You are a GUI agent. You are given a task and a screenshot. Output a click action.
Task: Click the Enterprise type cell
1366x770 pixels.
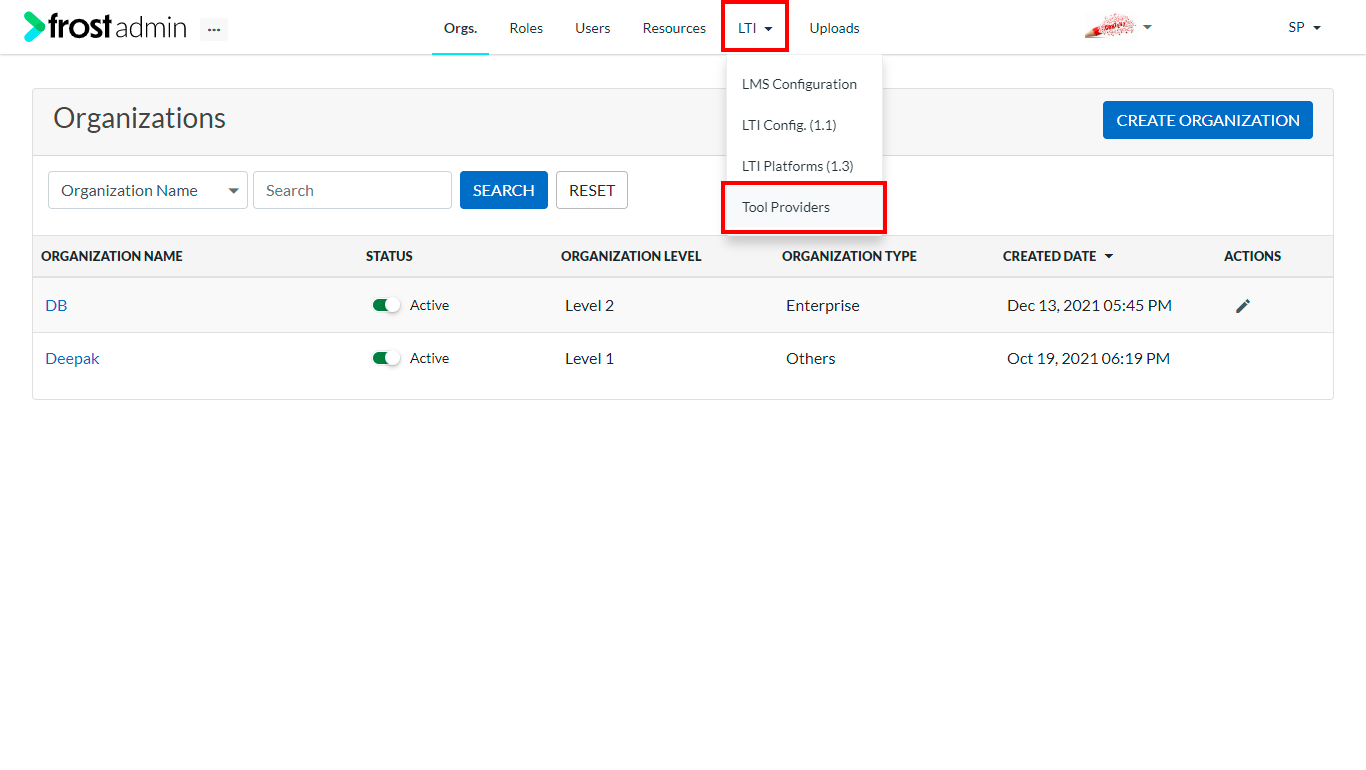click(x=822, y=305)
